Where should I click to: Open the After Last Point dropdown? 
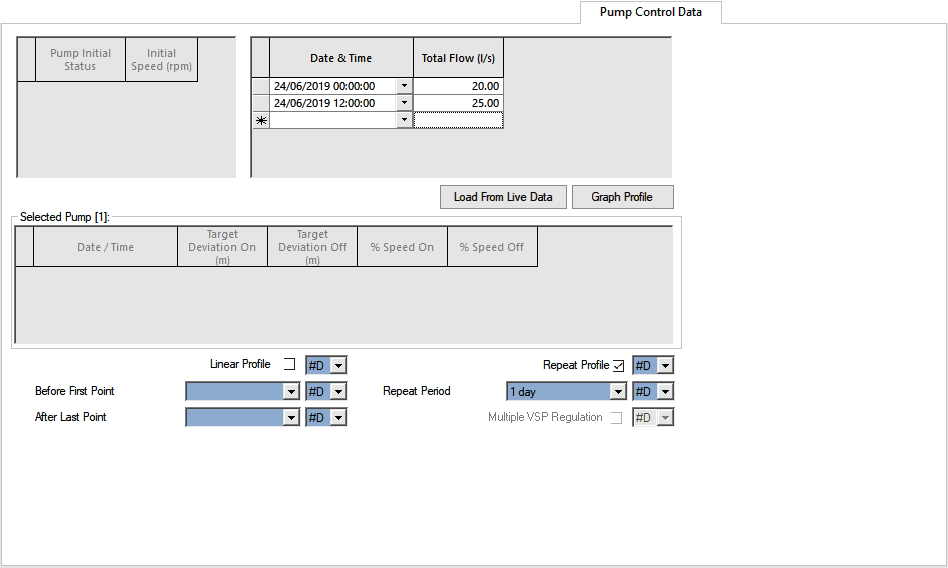pyautogui.click(x=291, y=417)
